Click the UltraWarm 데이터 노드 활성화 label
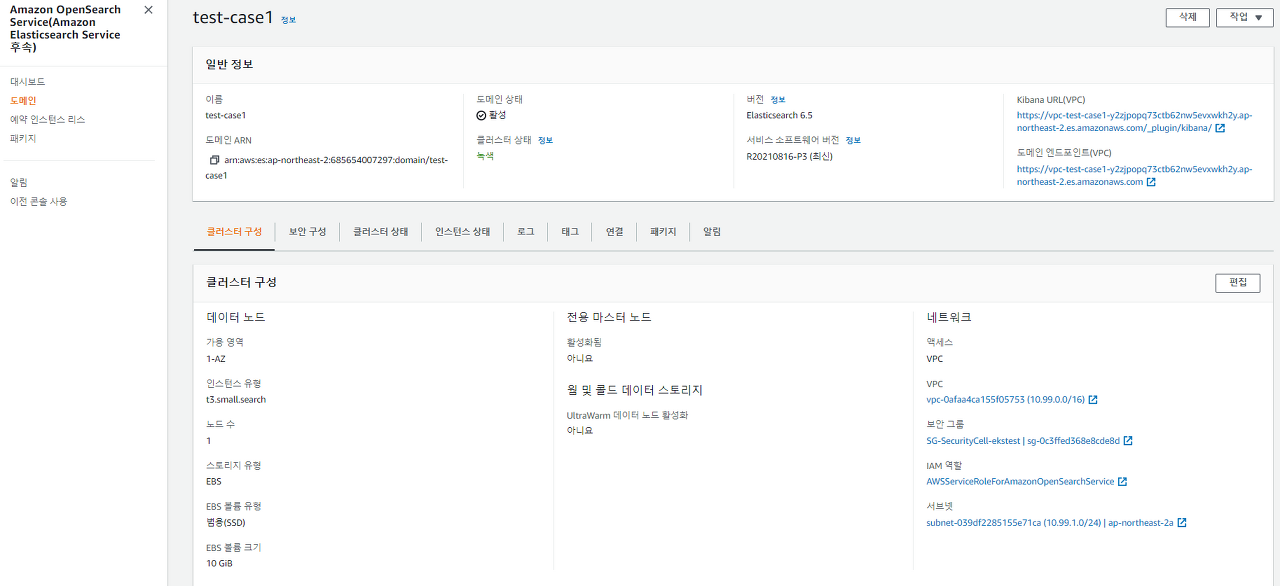Image resolution: width=1280 pixels, height=586 pixels. click(627, 415)
